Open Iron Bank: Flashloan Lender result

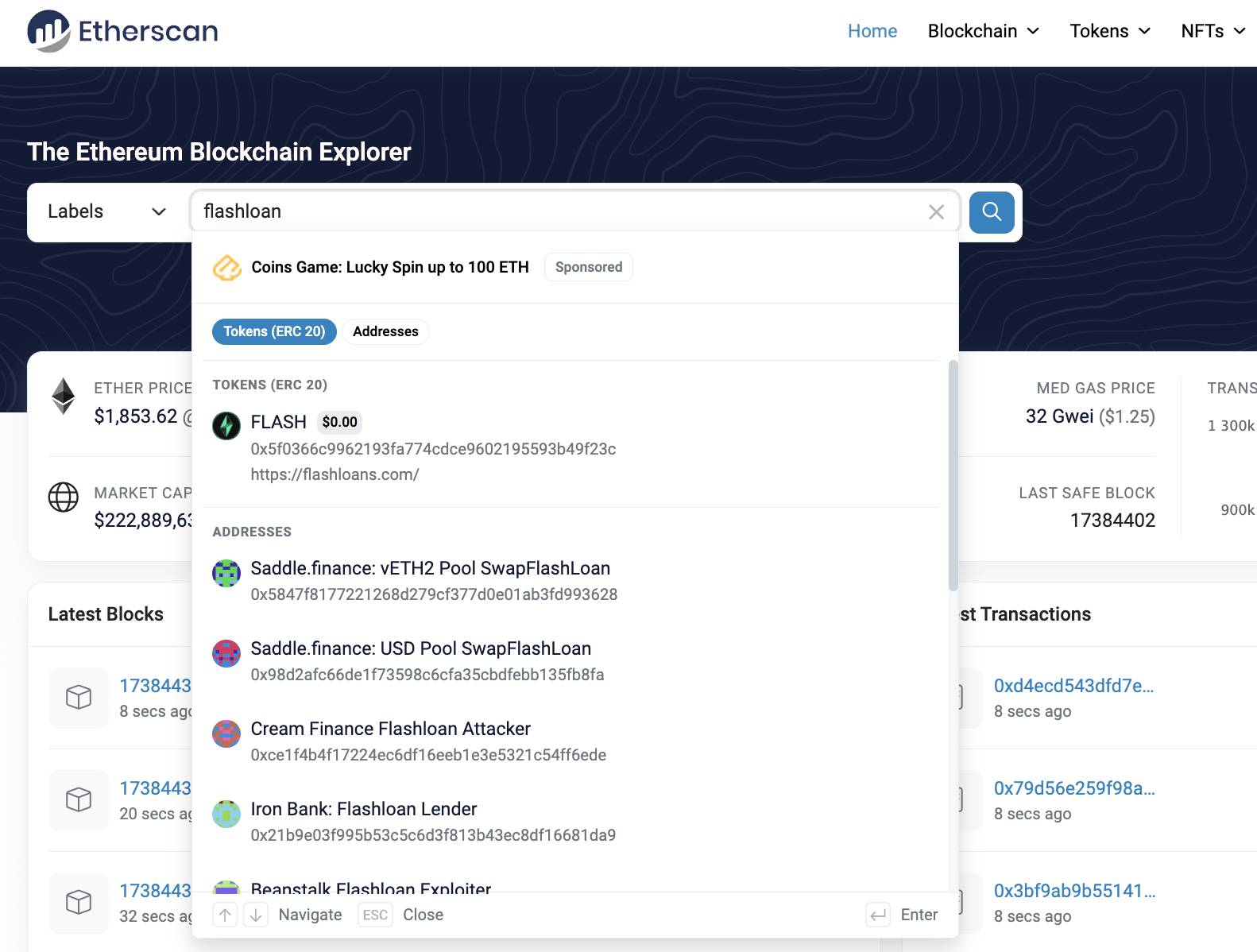pyautogui.click(x=570, y=822)
